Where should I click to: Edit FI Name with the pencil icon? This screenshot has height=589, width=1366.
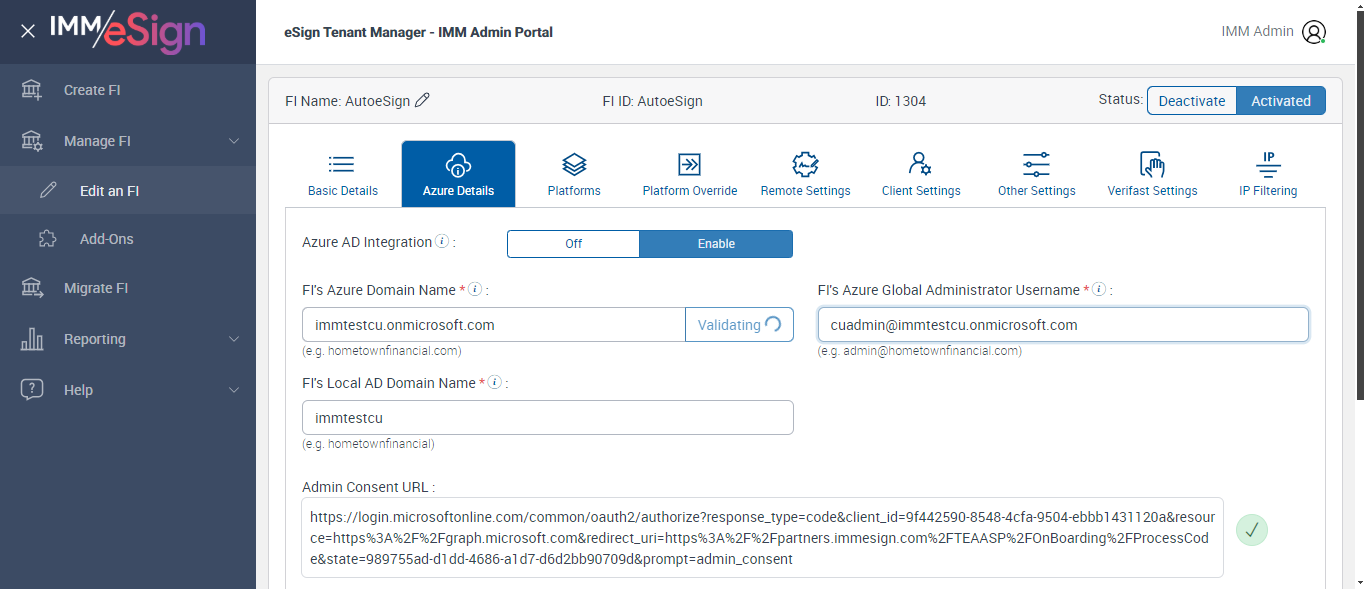click(422, 100)
